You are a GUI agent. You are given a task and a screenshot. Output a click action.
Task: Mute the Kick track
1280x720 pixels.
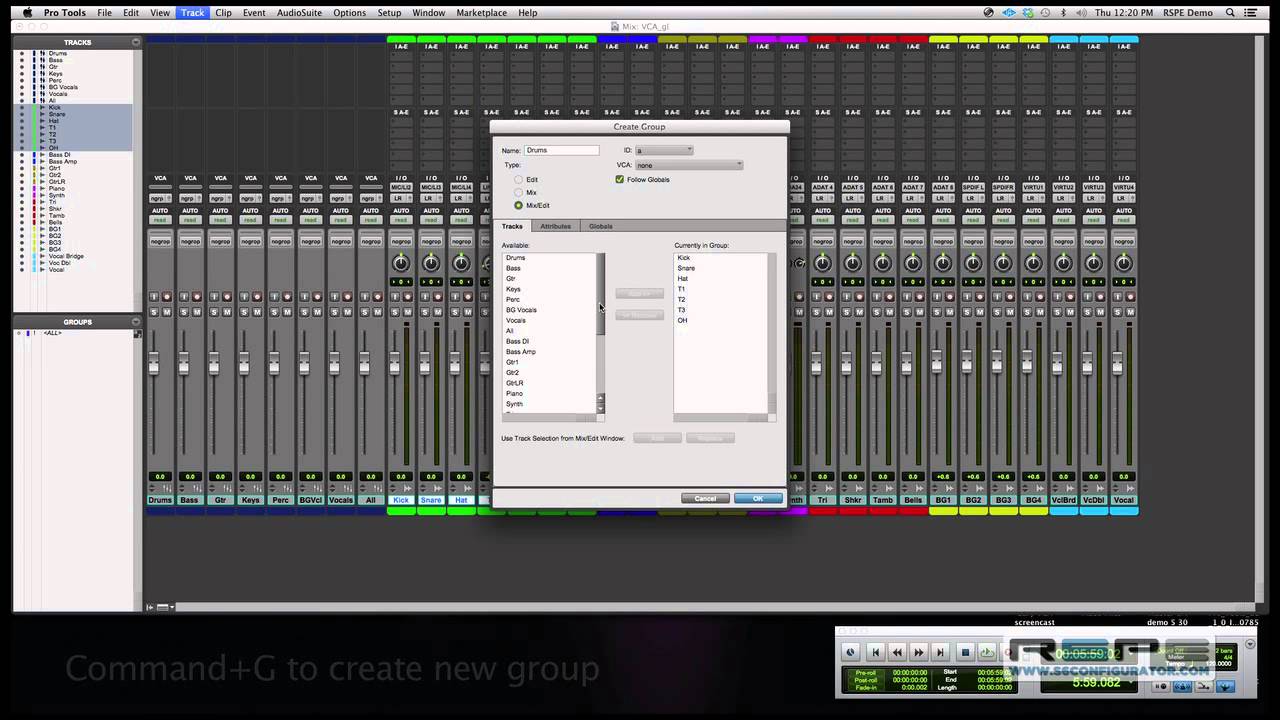pos(408,312)
